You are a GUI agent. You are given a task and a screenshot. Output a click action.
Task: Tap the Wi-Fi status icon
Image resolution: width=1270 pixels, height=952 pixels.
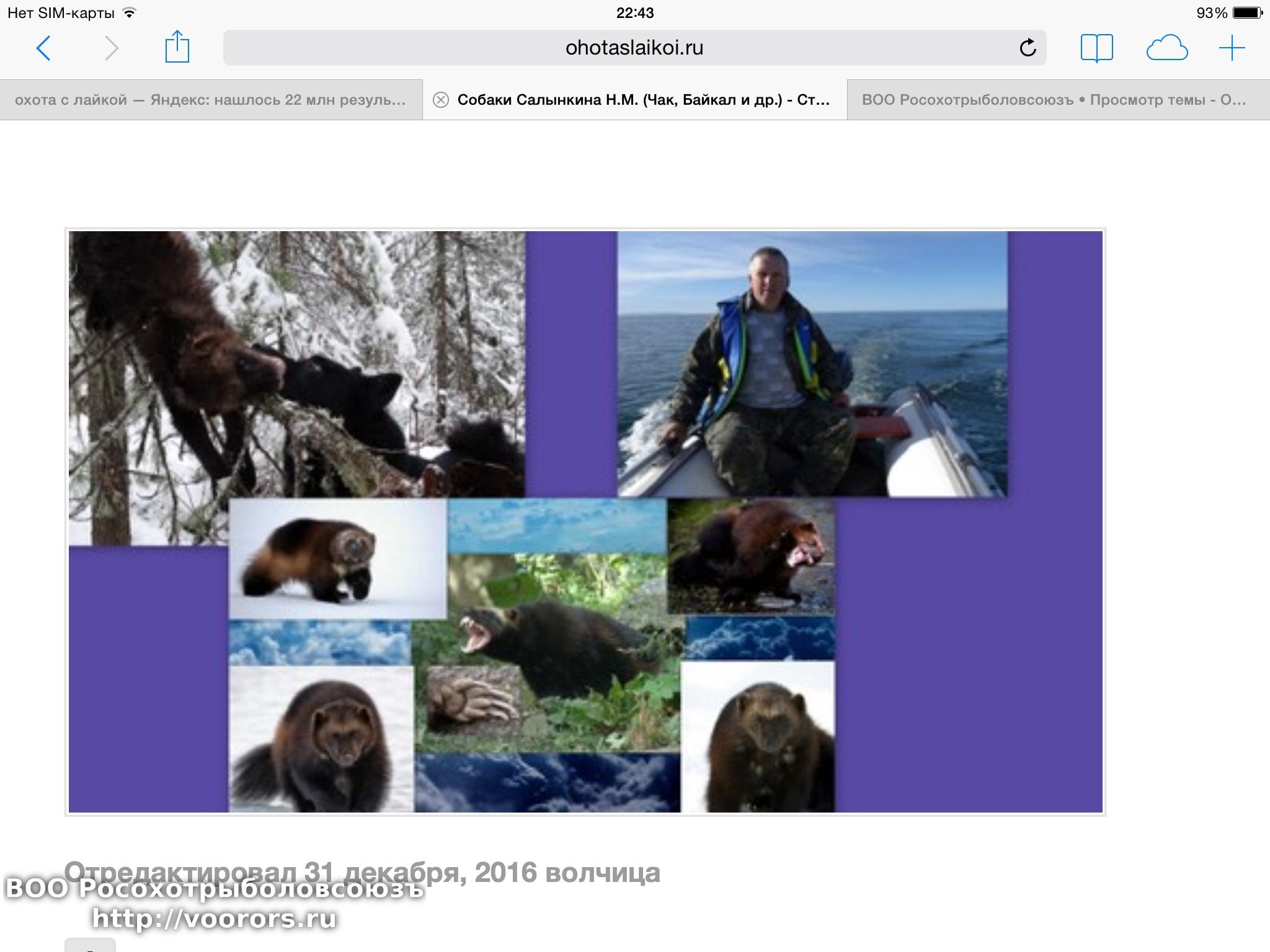click(129, 13)
